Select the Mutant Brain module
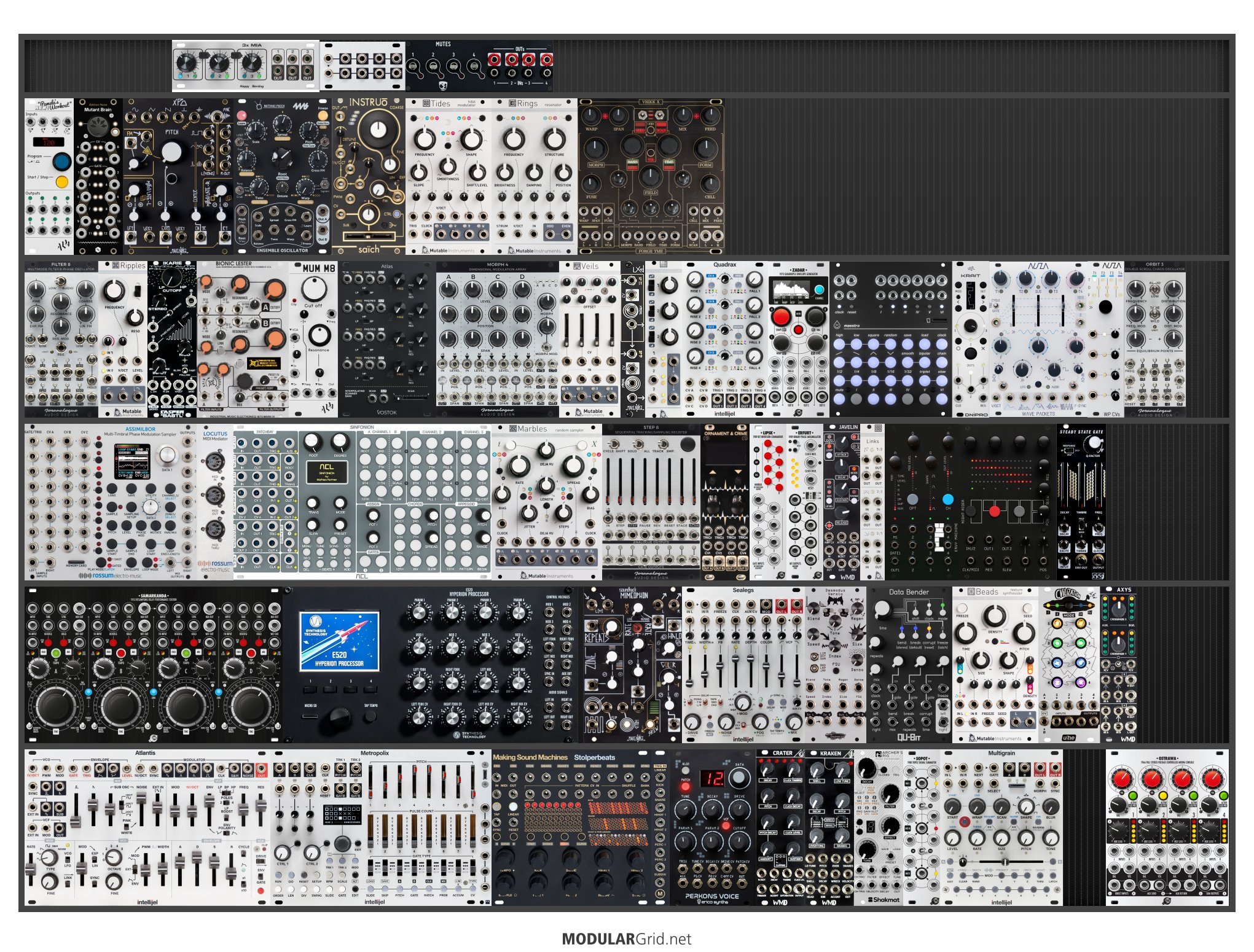Image resolution: width=1254 pixels, height=952 pixels. (x=98, y=176)
